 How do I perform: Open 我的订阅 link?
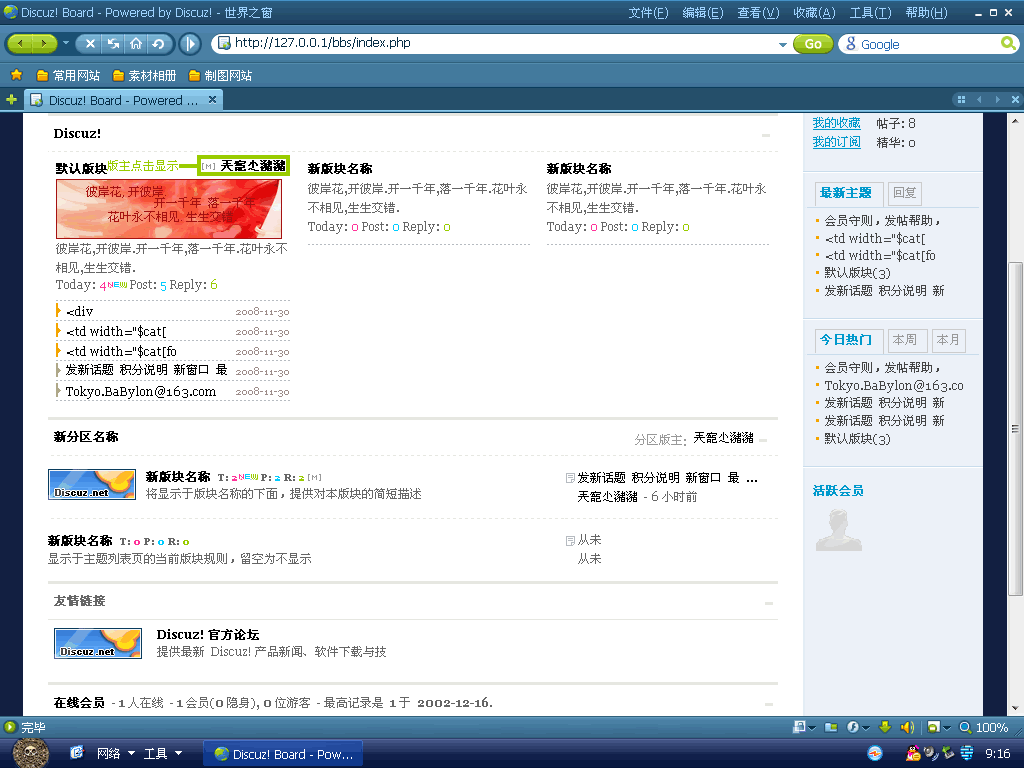tap(836, 142)
